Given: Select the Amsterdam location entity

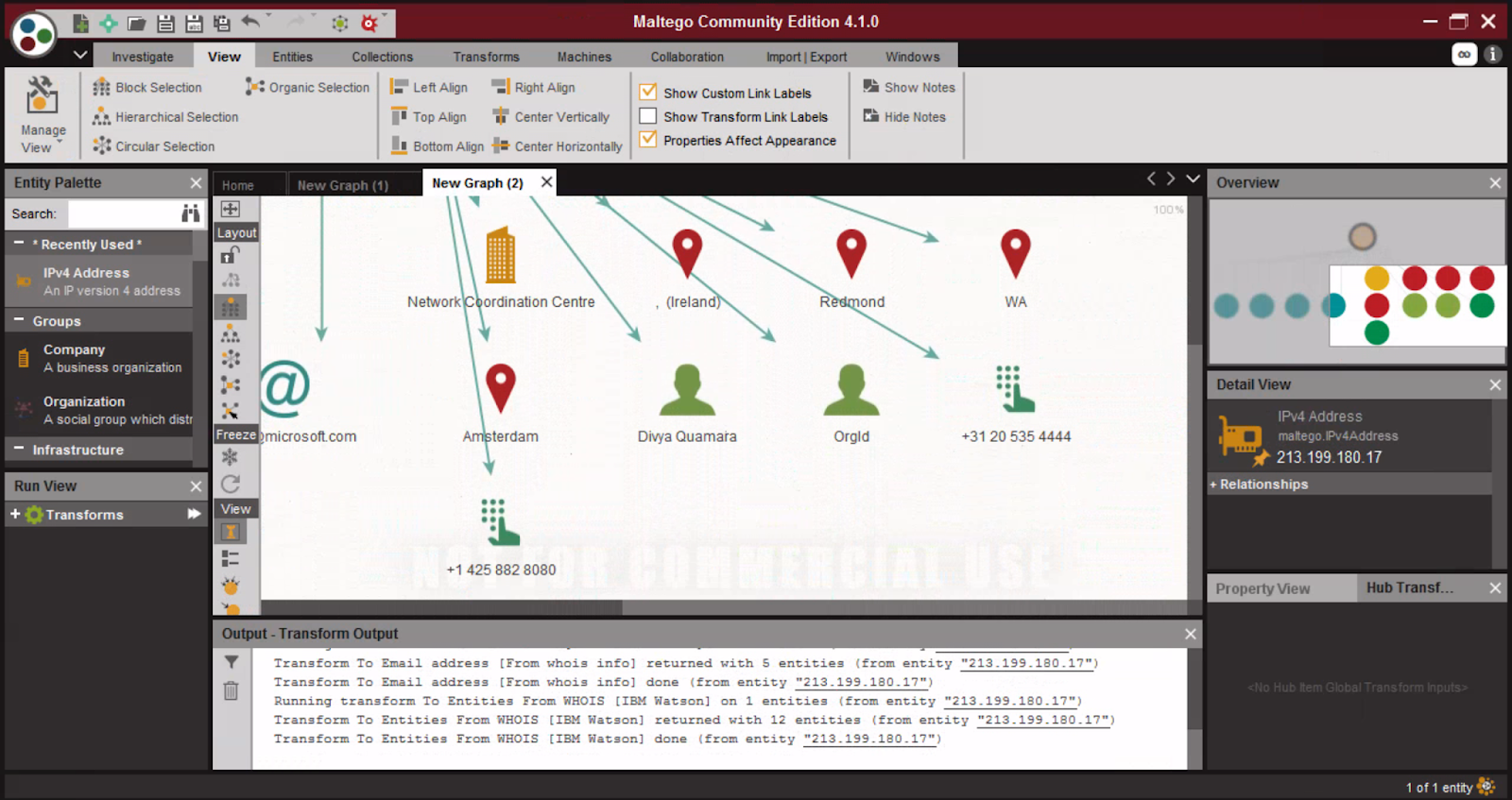Looking at the screenshot, I should [500, 403].
